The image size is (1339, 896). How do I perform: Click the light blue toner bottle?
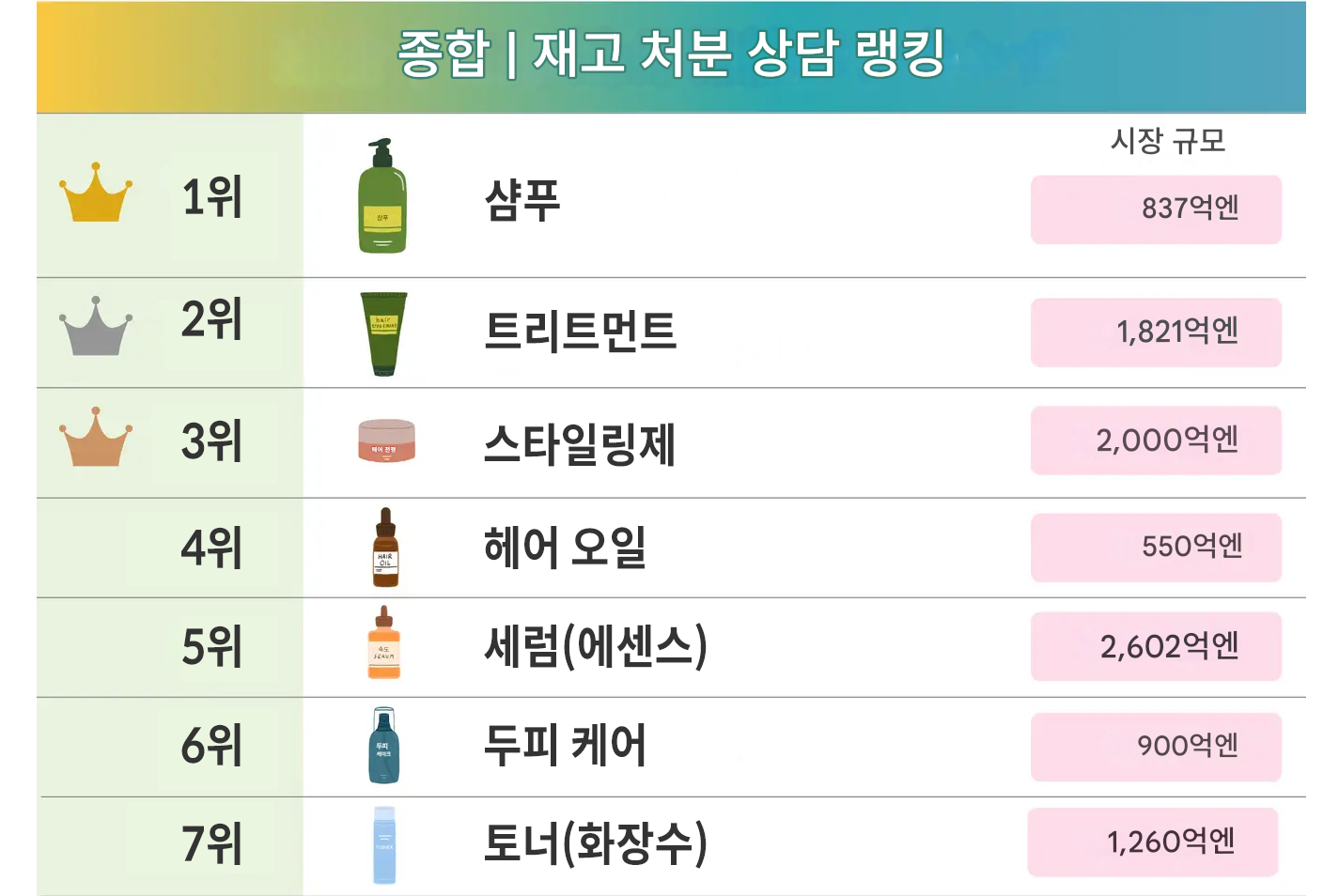pyautogui.click(x=384, y=844)
